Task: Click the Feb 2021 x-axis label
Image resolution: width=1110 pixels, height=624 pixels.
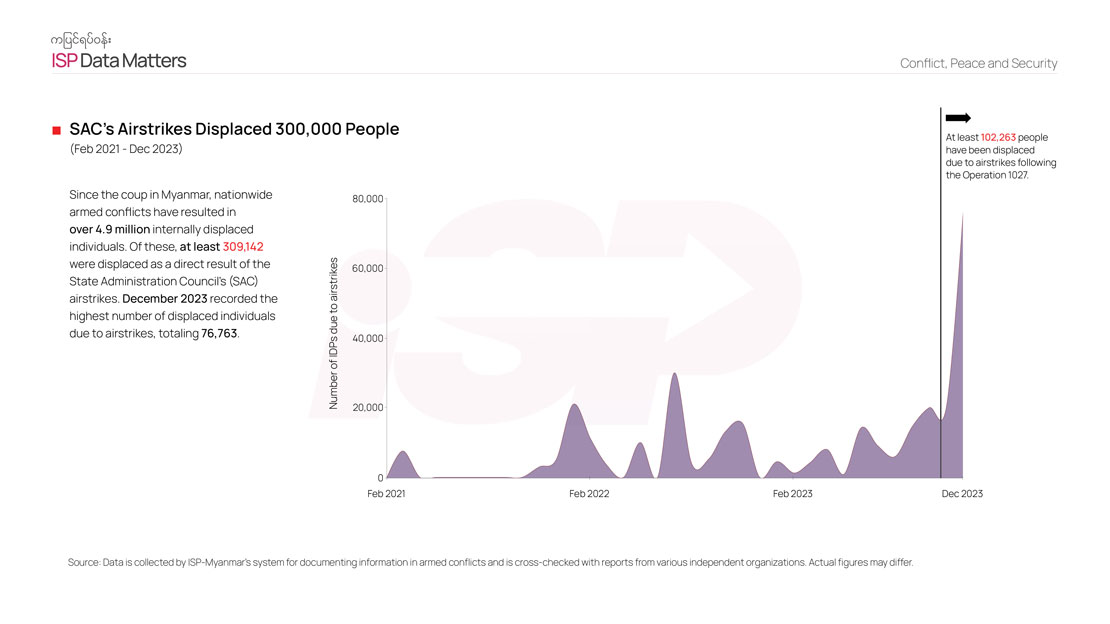Action: [387, 494]
